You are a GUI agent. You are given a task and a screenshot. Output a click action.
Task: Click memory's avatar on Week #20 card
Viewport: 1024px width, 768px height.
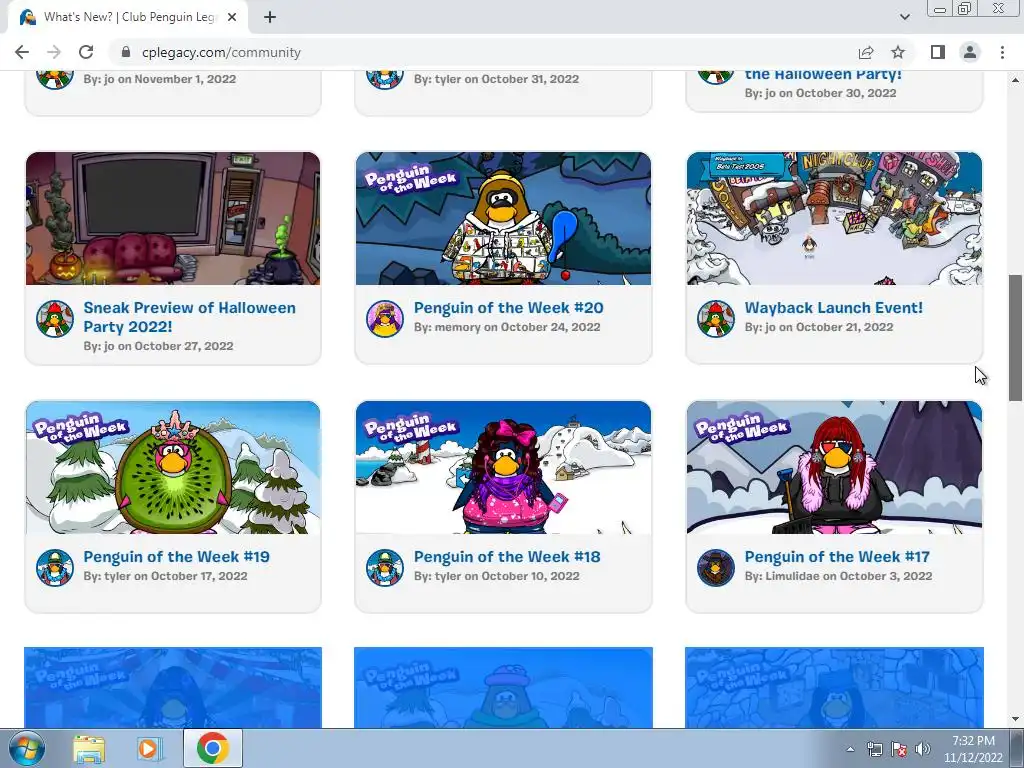pos(385,319)
